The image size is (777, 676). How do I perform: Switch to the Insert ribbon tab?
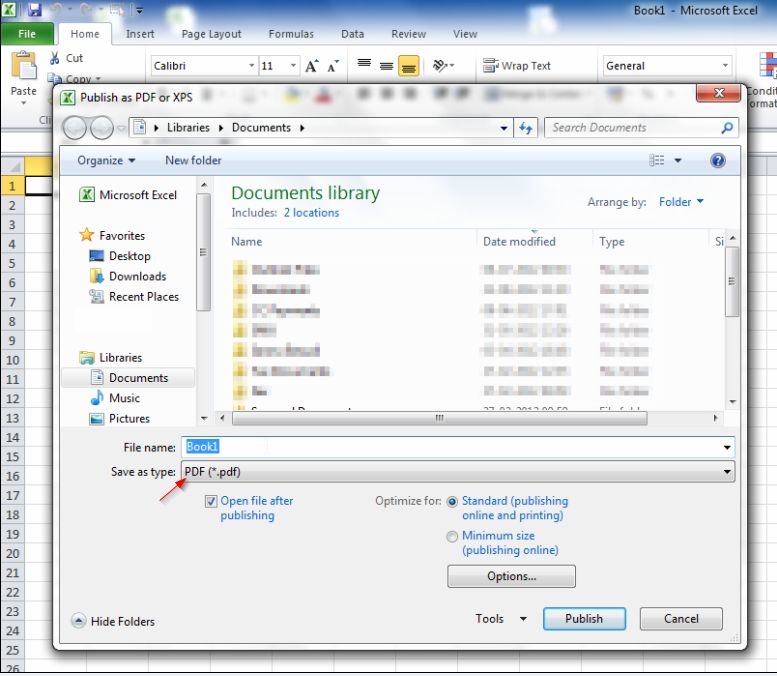(140, 34)
